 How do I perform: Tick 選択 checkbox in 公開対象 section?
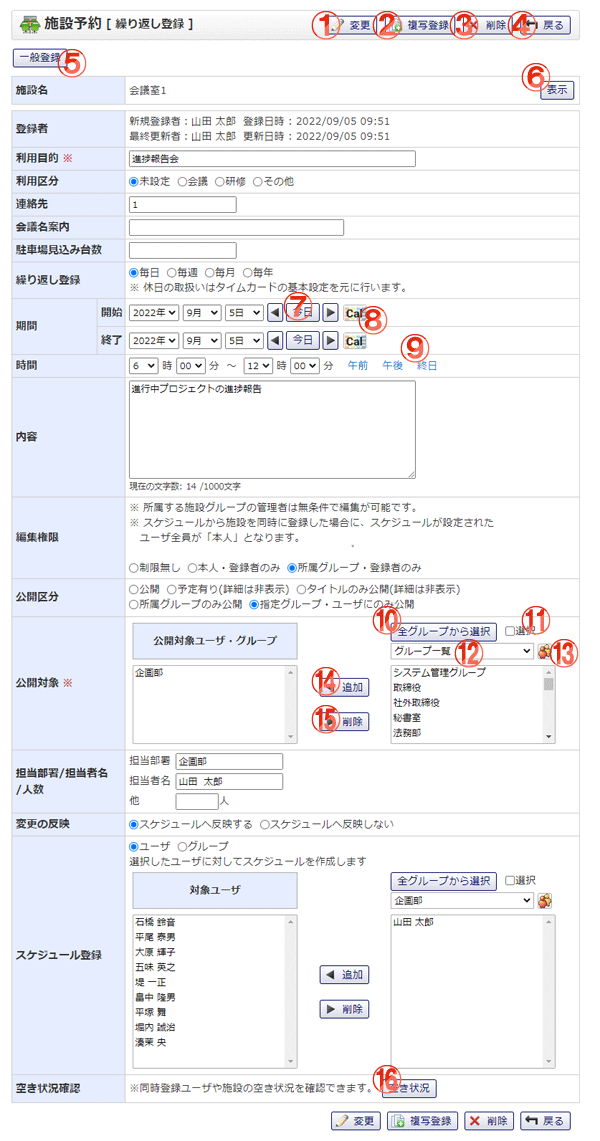click(511, 630)
